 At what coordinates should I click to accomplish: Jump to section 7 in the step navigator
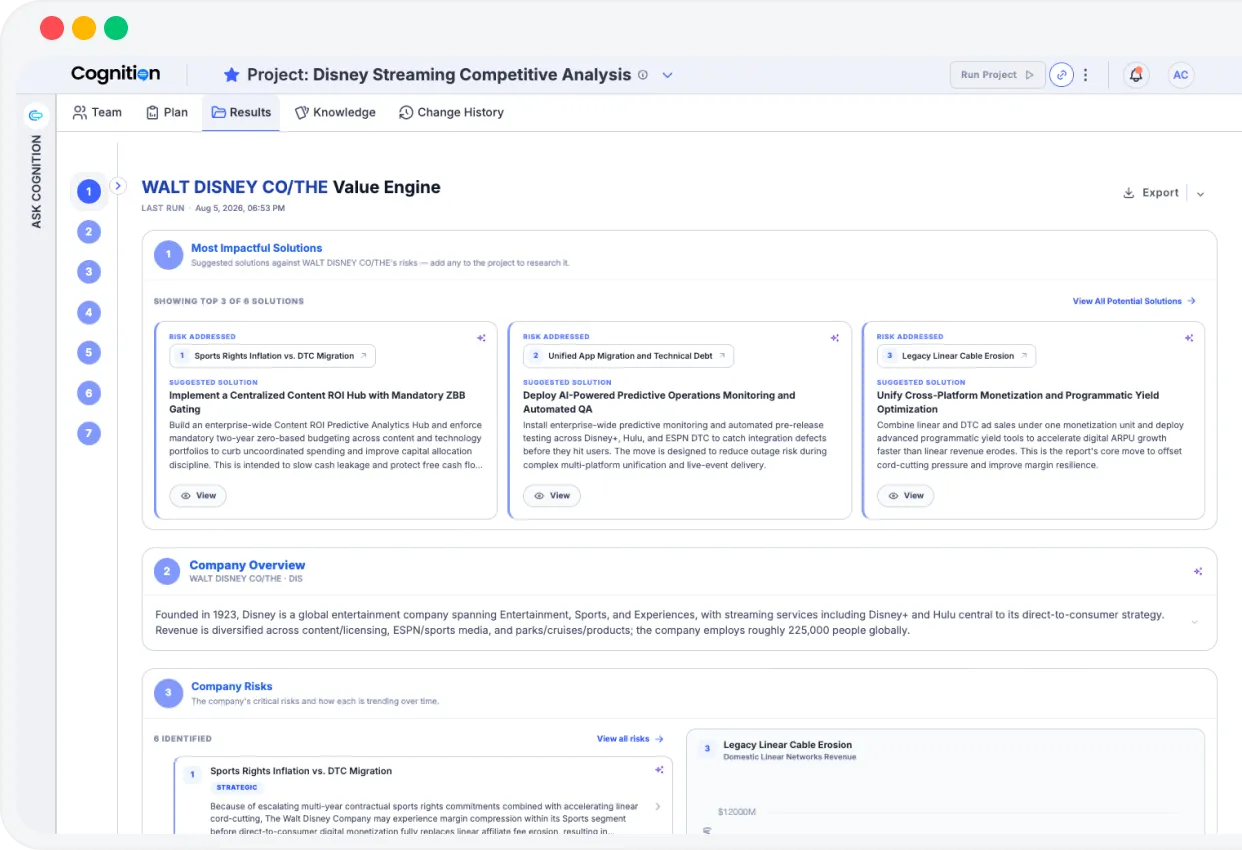coord(89,434)
